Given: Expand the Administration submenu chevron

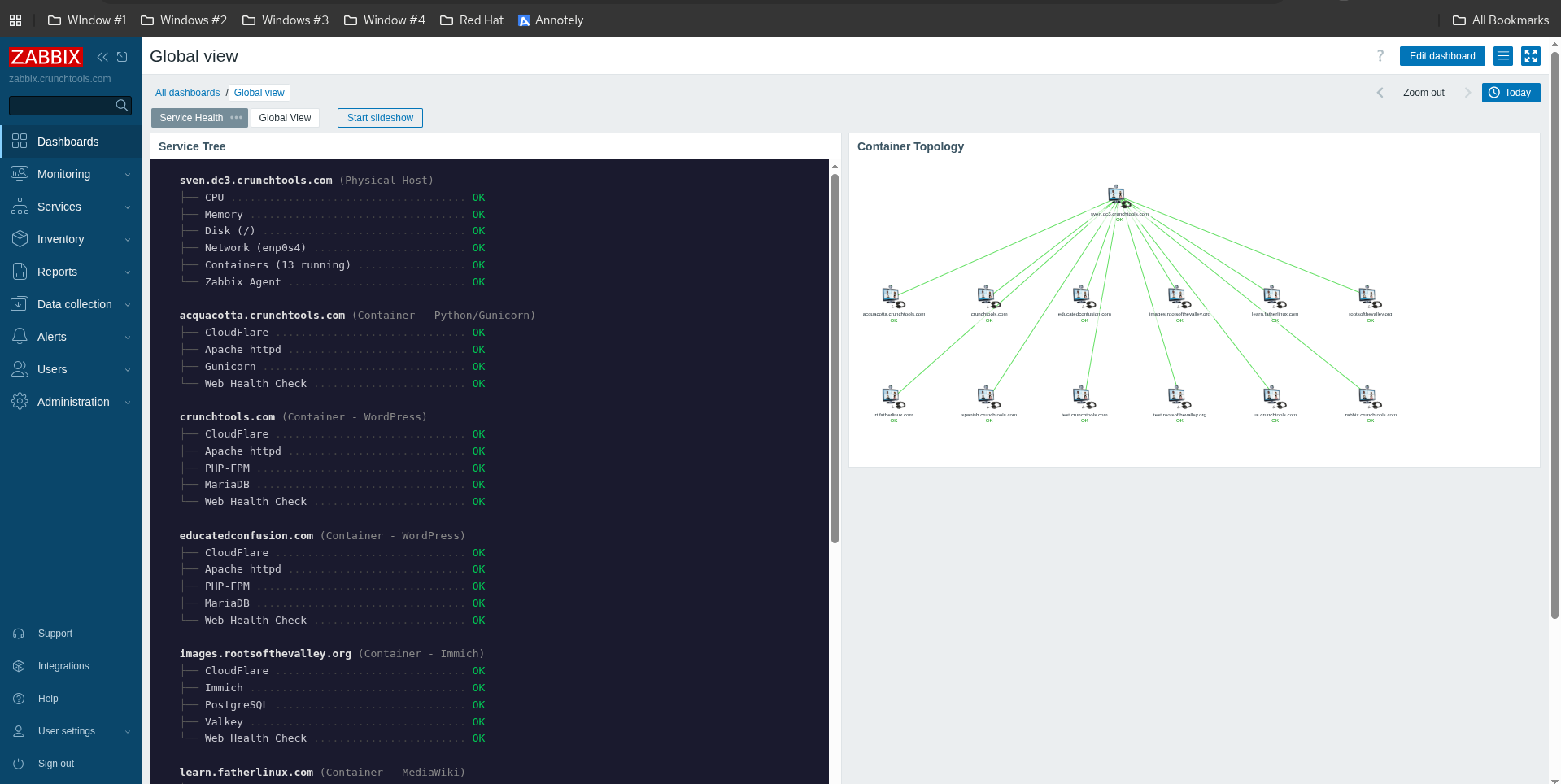Looking at the screenshot, I should pyautogui.click(x=127, y=402).
